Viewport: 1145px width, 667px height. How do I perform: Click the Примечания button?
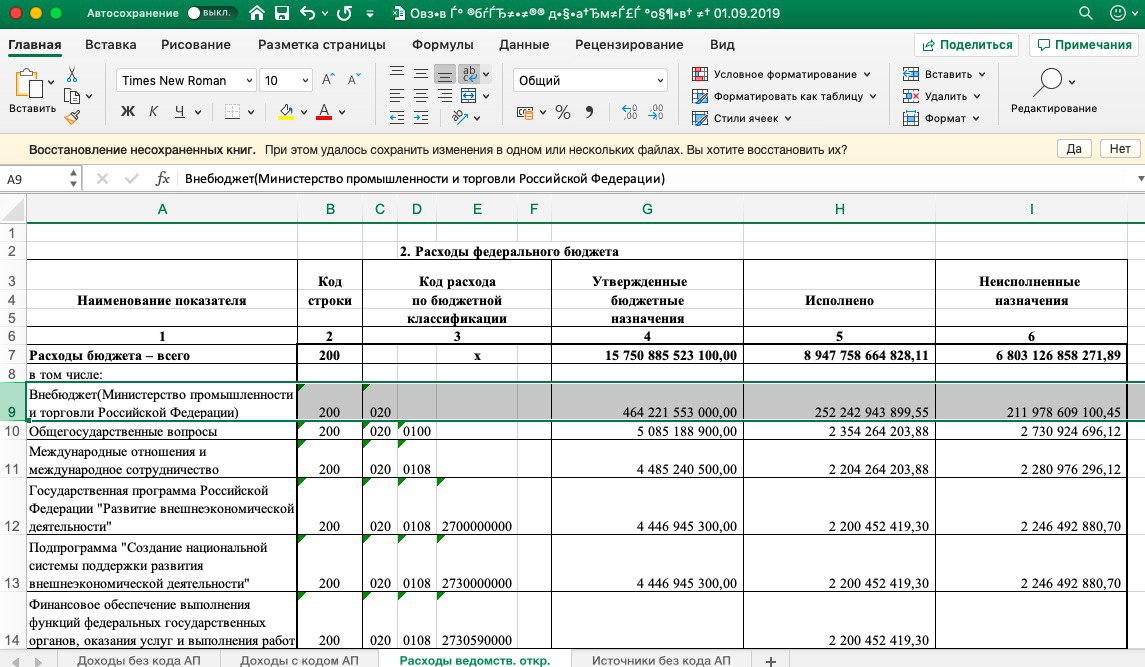click(1084, 45)
